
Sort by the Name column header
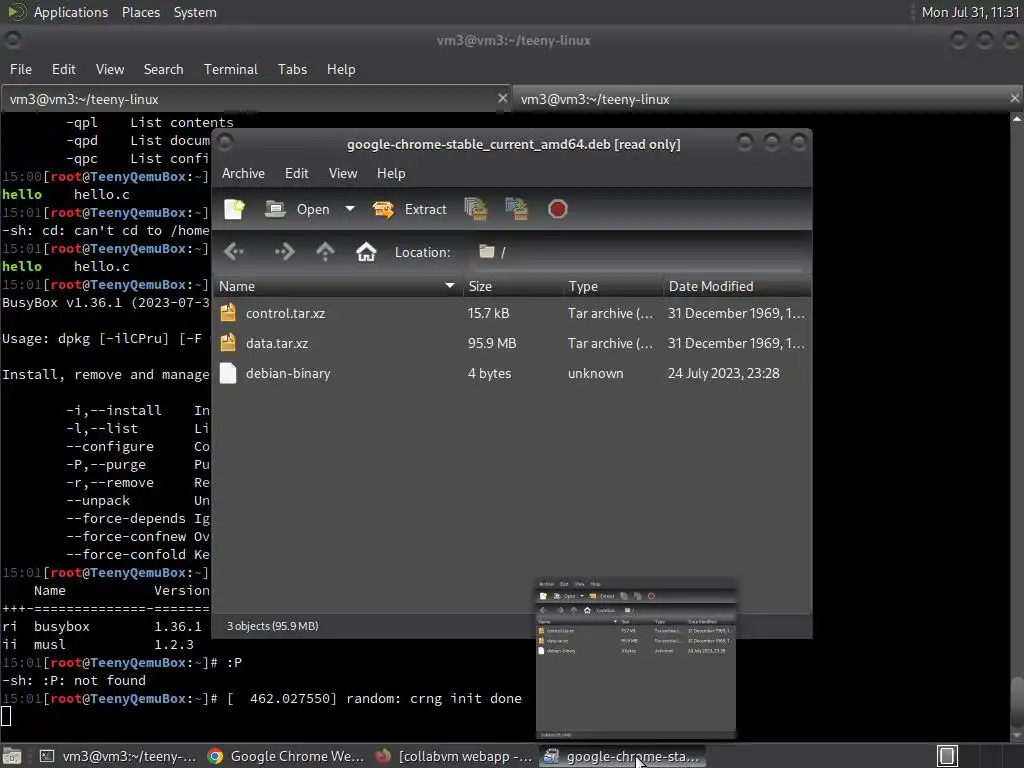point(337,286)
